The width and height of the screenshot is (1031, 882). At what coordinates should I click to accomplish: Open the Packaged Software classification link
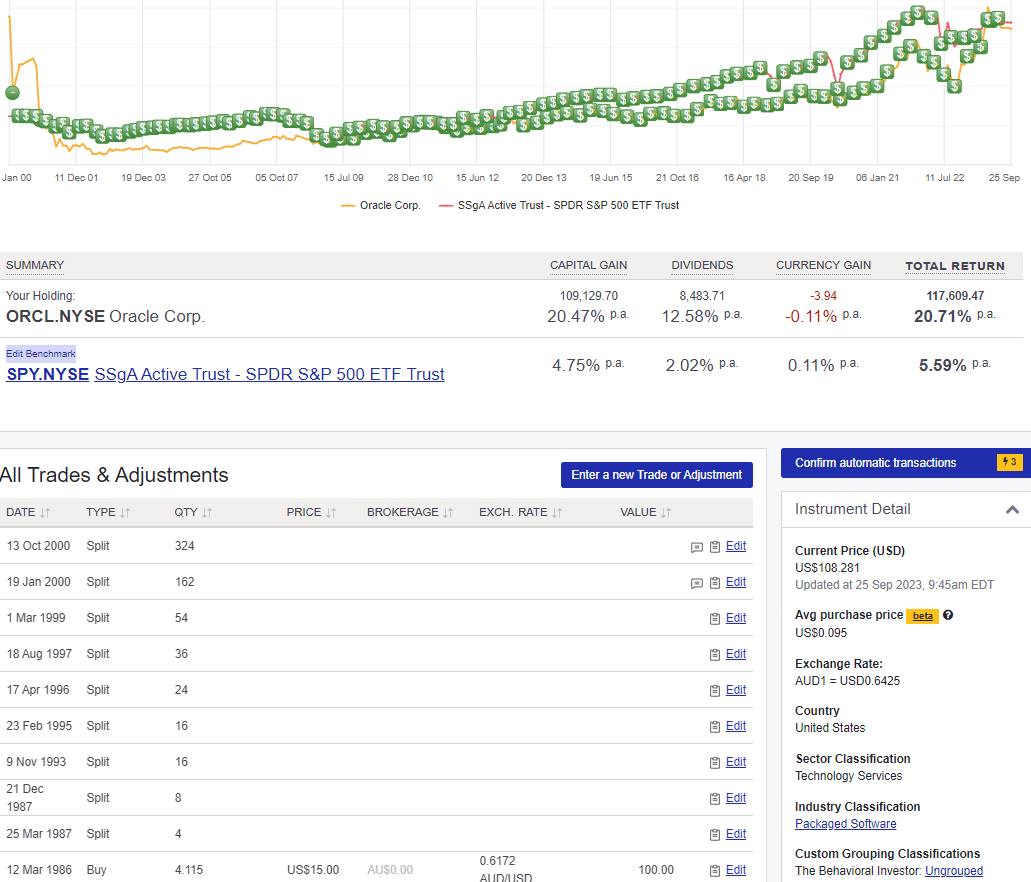pyautogui.click(x=845, y=823)
